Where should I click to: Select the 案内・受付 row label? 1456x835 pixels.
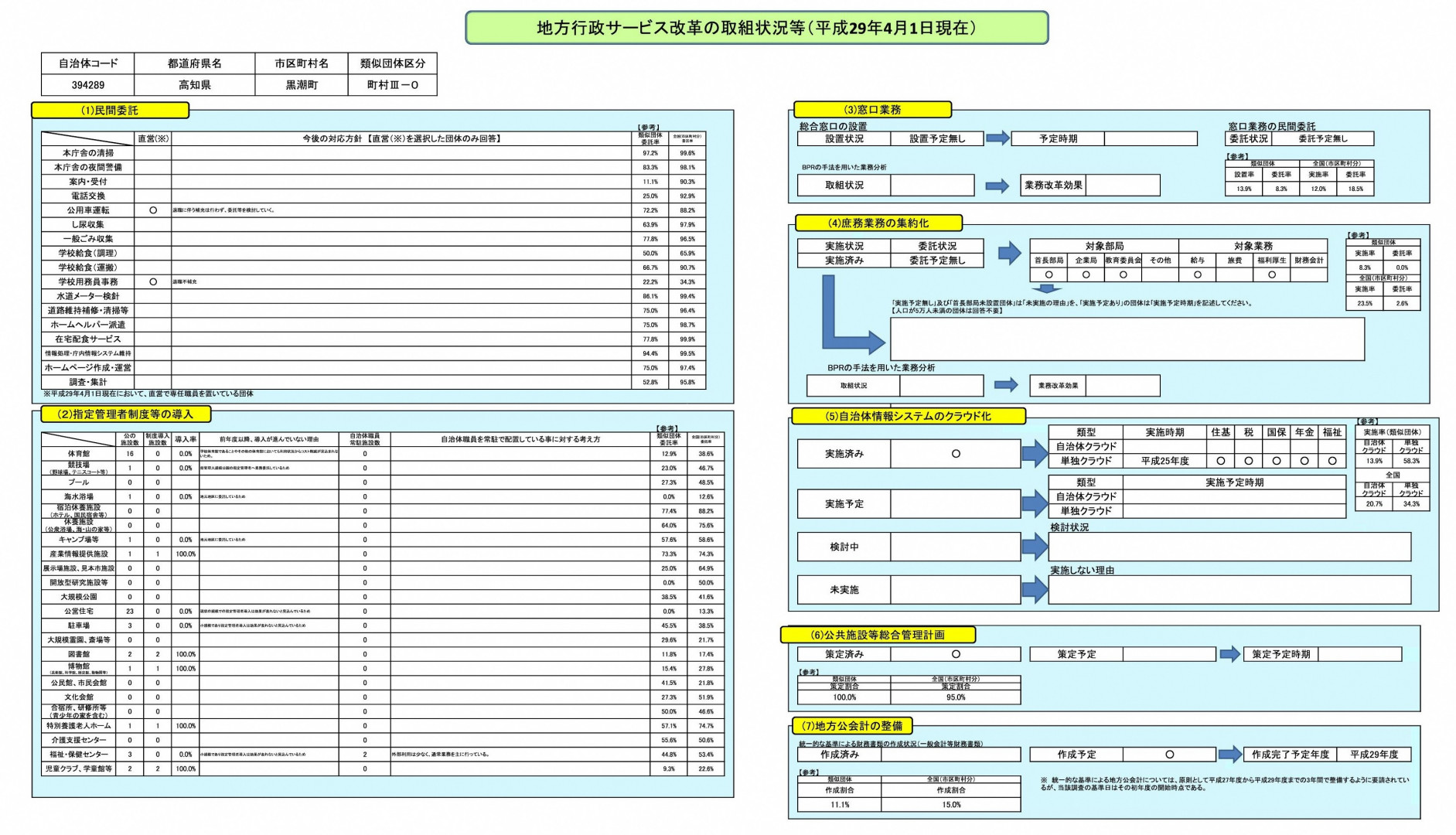tap(88, 182)
